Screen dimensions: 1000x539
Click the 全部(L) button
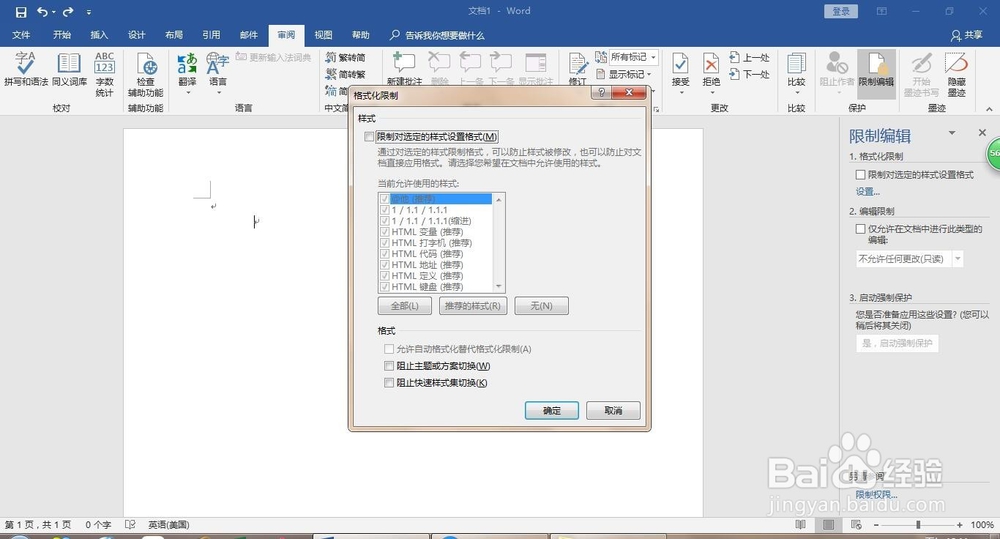405,306
